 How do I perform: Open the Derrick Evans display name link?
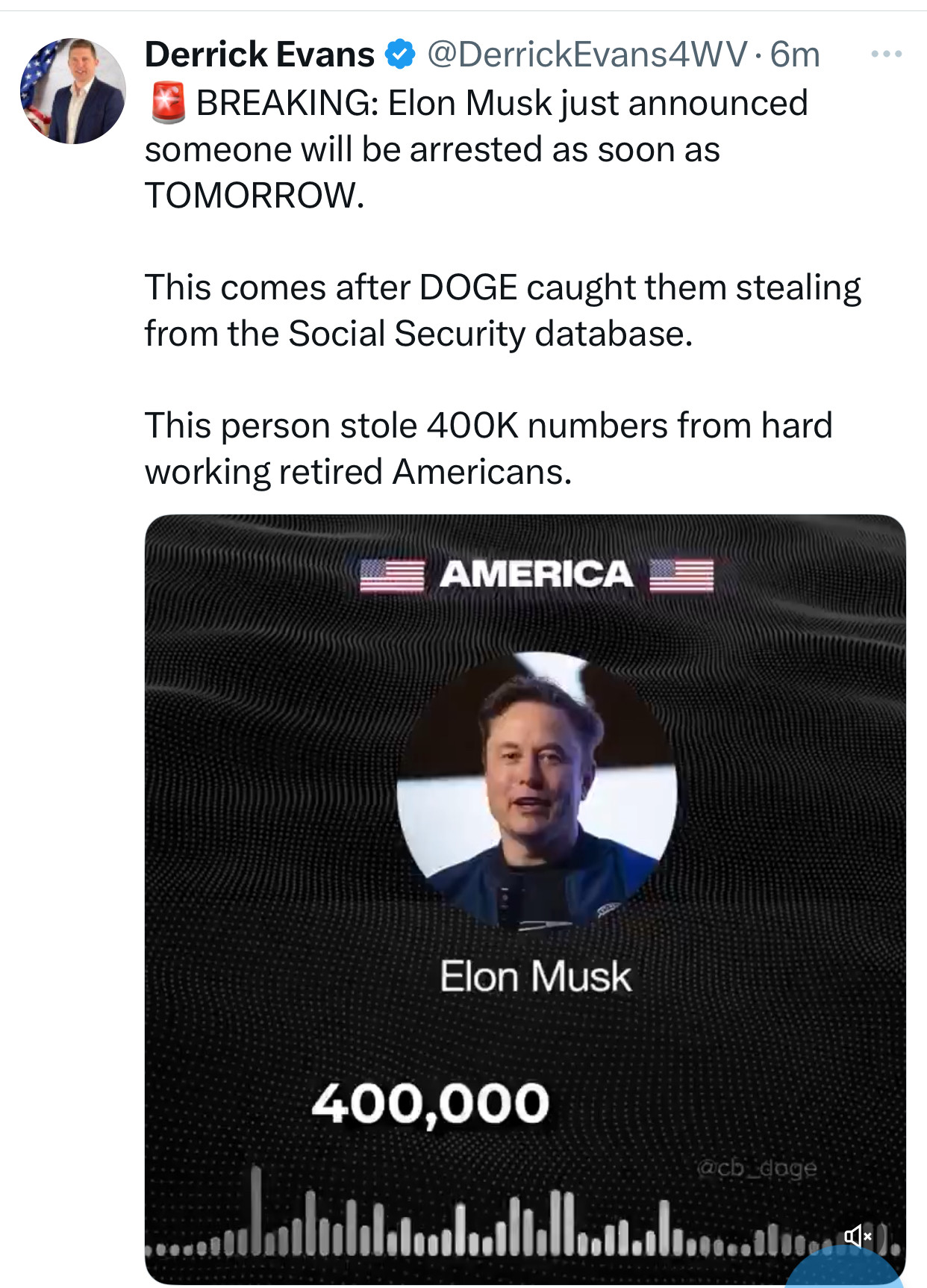(259, 55)
